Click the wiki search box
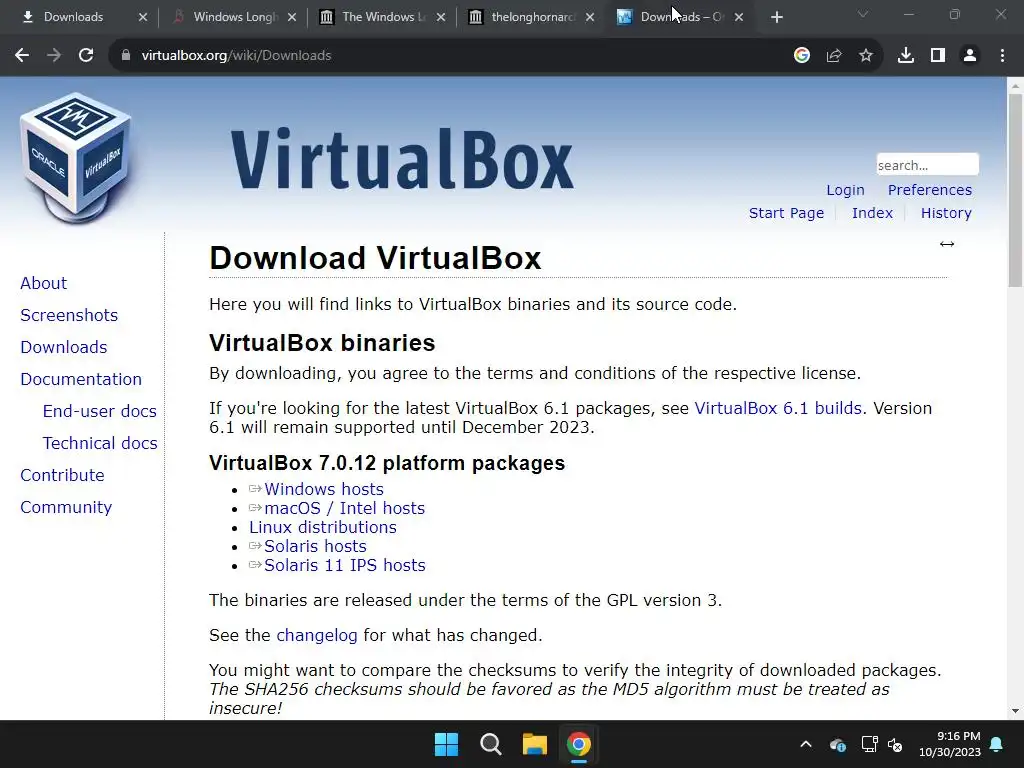The height and width of the screenshot is (768, 1024). 927,165
